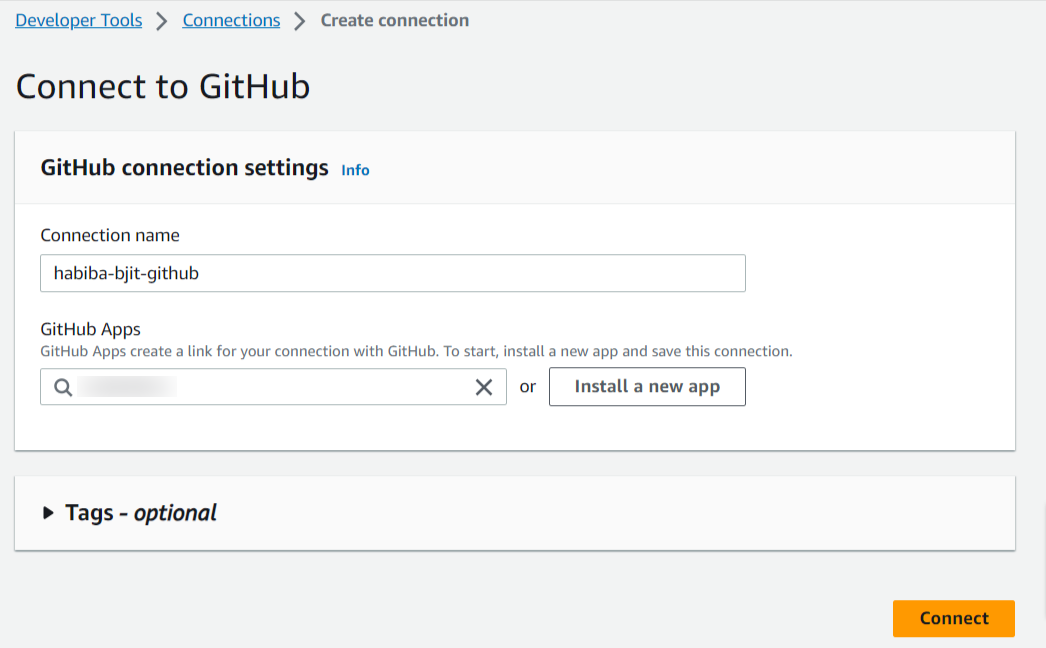Screen dimensions: 1046x648
Task: Open the Developer Tools breadcrumb link
Action: pos(79,20)
